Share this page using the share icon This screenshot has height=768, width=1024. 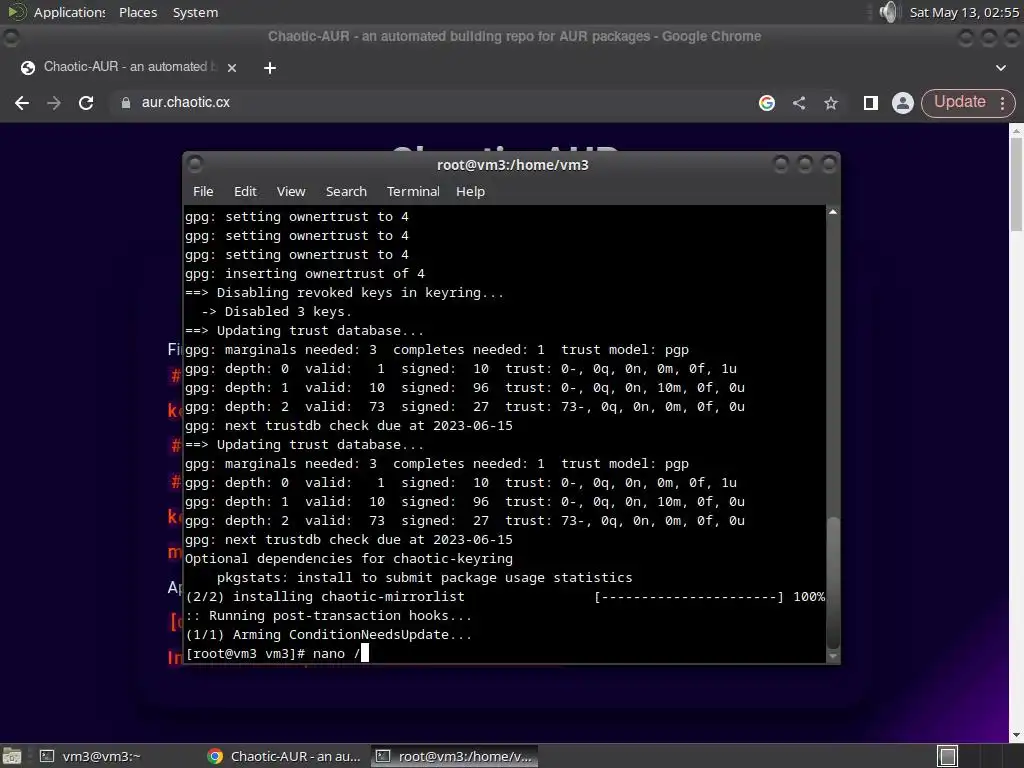tap(799, 103)
